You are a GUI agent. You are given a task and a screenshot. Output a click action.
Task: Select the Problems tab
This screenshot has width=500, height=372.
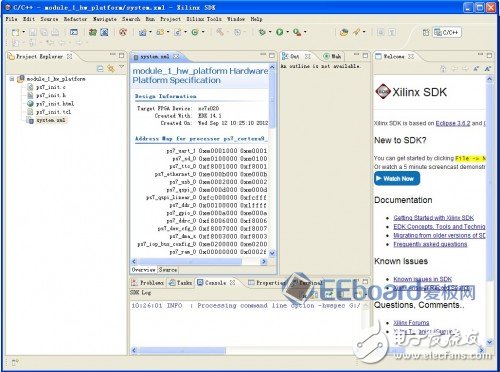pyautogui.click(x=148, y=283)
